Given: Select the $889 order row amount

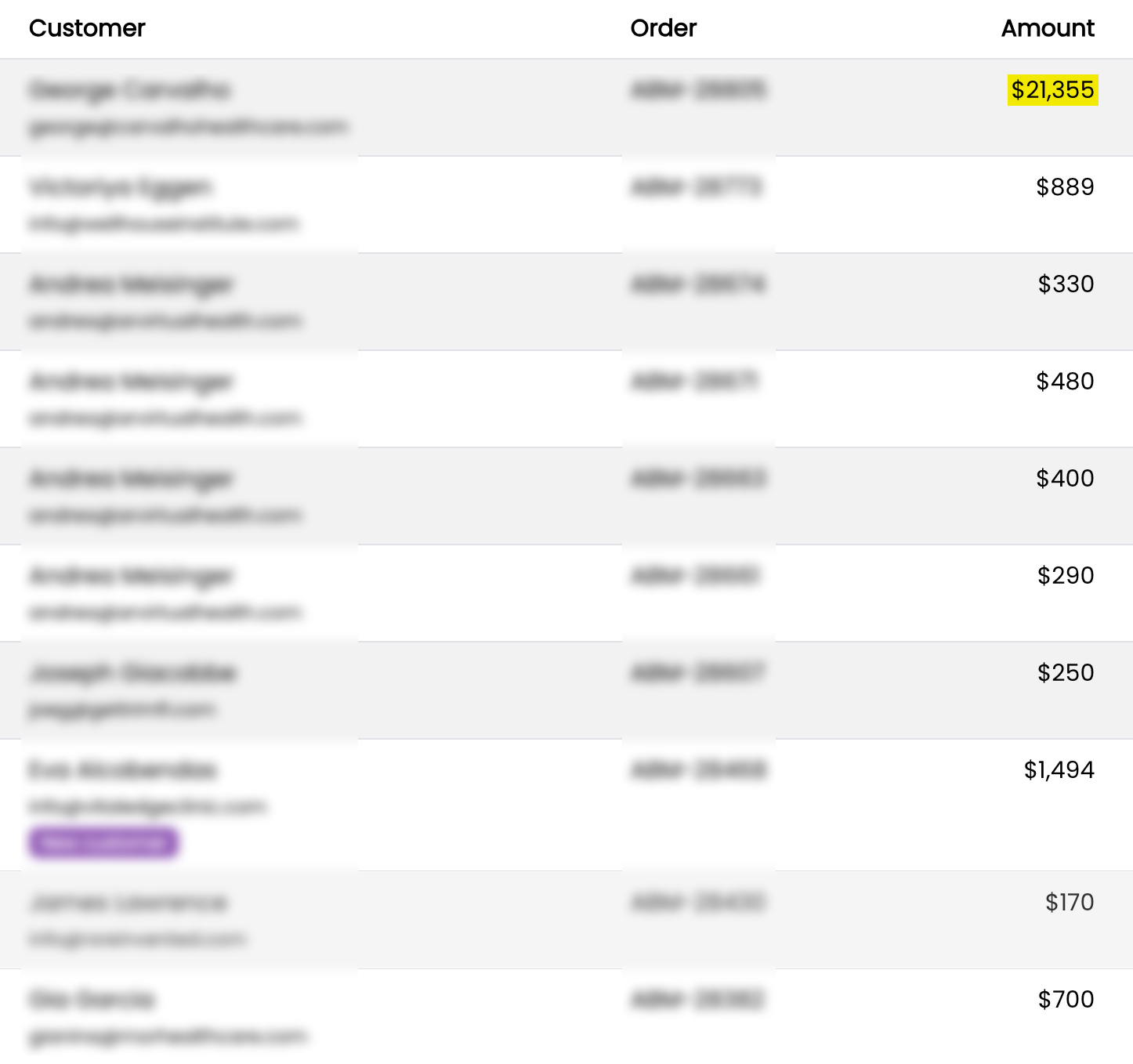Looking at the screenshot, I should tap(1064, 187).
